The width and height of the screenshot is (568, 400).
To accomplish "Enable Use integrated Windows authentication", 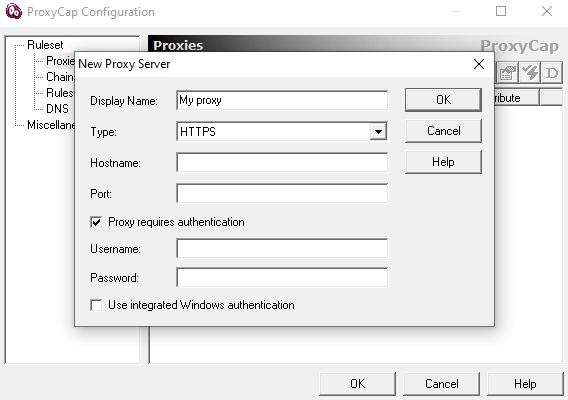I will tap(96, 305).
